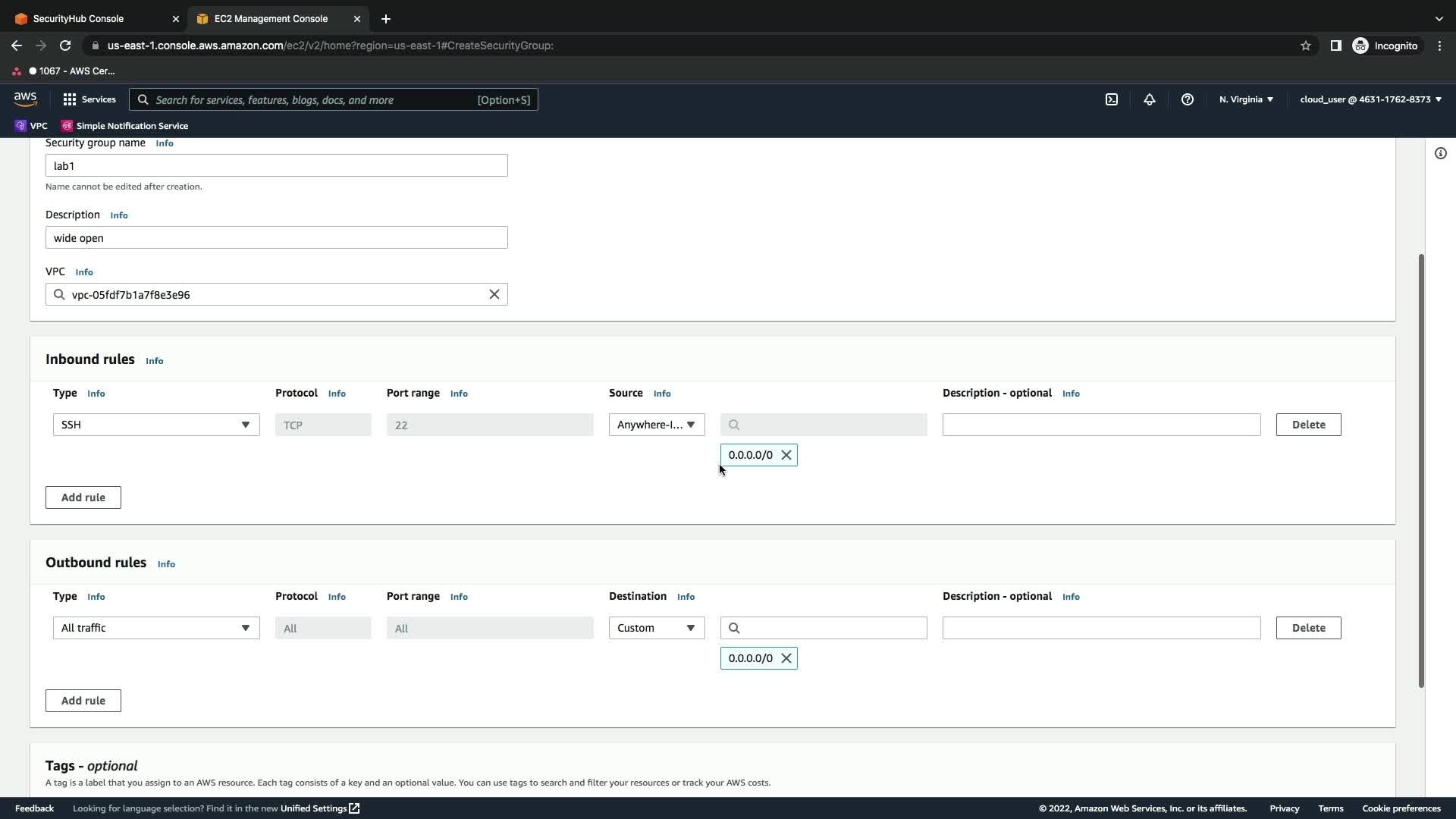Screen dimensions: 1456x819
Task: Open the notifications bell
Action: (1150, 99)
